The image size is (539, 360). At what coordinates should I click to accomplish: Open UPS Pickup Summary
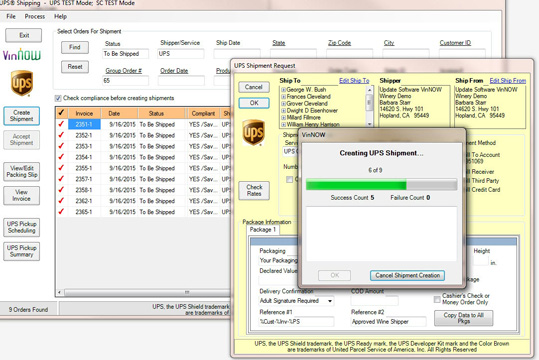pyautogui.click(x=21, y=251)
